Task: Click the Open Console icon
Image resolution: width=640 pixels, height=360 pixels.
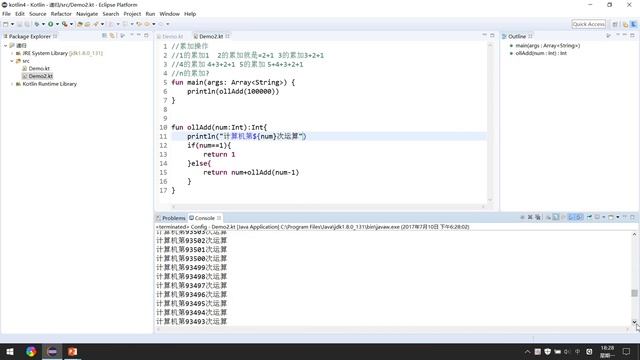Action: pyautogui.click(x=611, y=217)
